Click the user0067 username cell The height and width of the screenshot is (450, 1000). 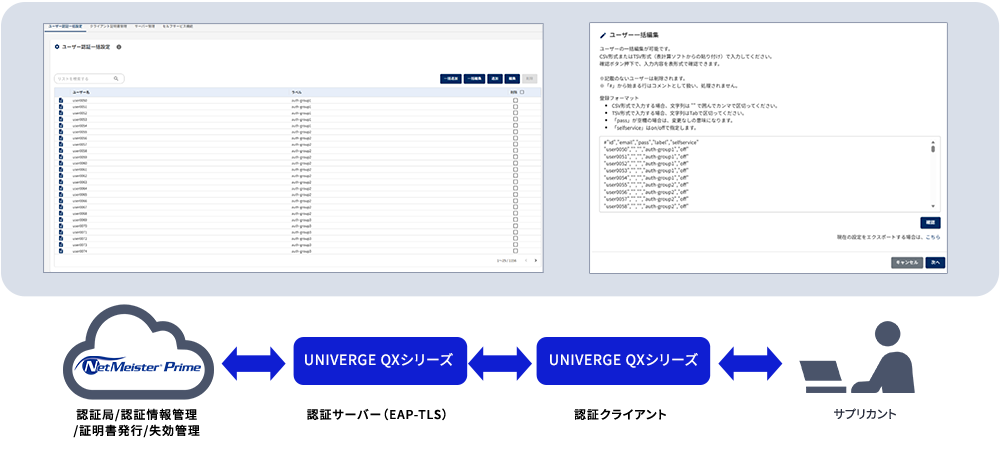(80, 207)
